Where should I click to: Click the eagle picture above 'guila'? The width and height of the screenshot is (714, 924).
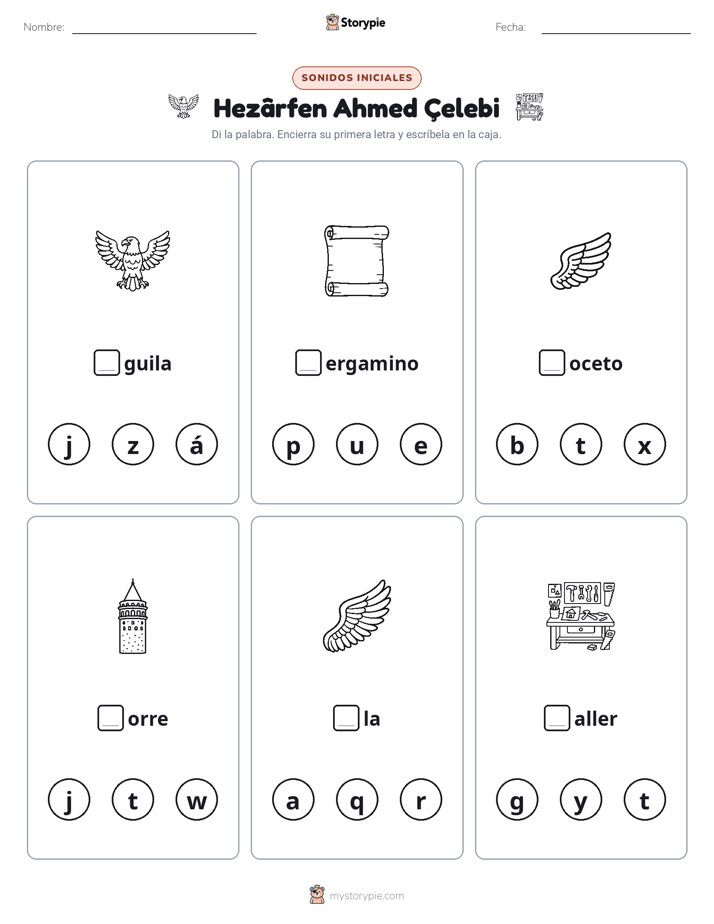point(133,260)
